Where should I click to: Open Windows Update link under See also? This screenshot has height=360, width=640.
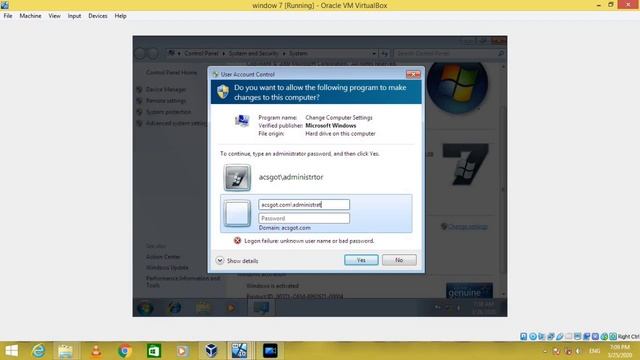click(167, 267)
